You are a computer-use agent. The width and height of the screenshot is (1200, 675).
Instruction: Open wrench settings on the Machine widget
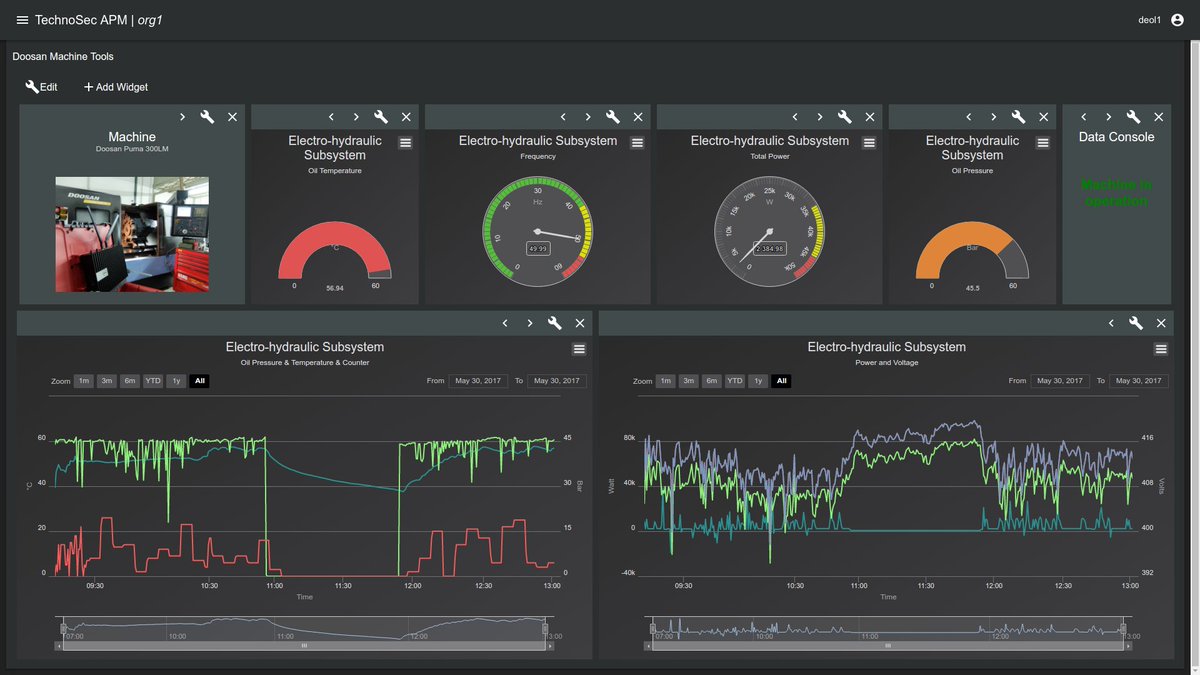click(x=207, y=116)
